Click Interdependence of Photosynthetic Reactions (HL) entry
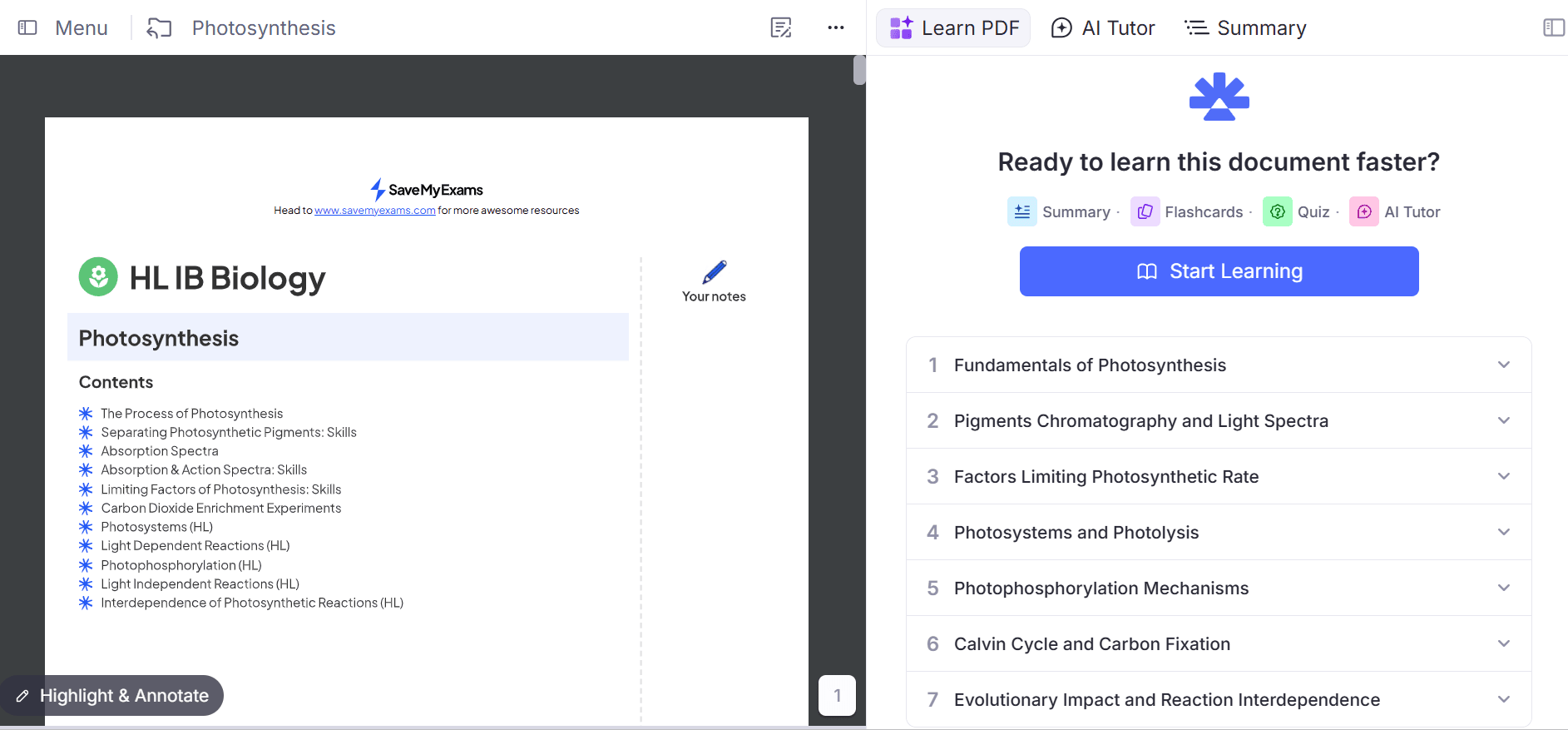This screenshot has height=730, width=1568. pyautogui.click(x=252, y=603)
